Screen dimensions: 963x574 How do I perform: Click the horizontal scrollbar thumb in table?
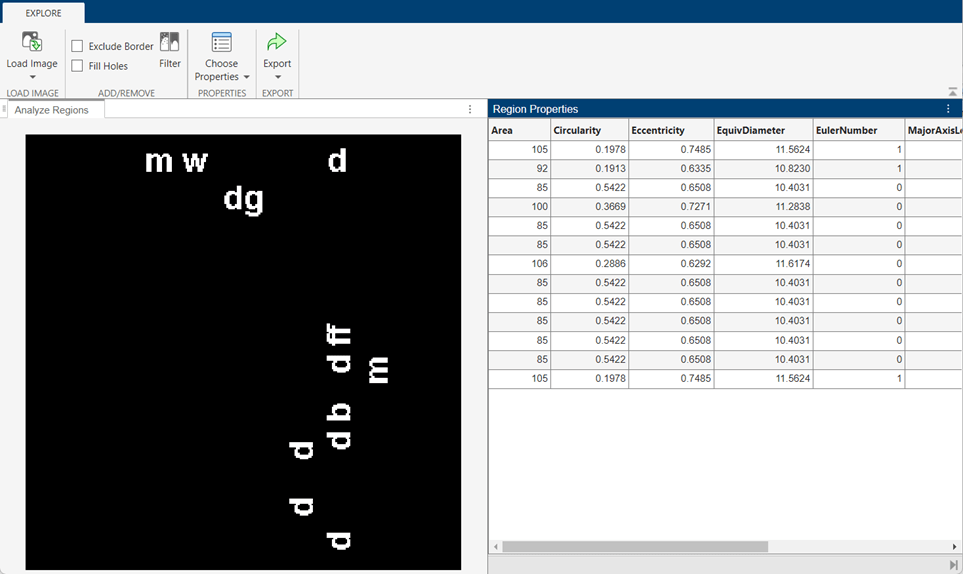[x=635, y=546]
